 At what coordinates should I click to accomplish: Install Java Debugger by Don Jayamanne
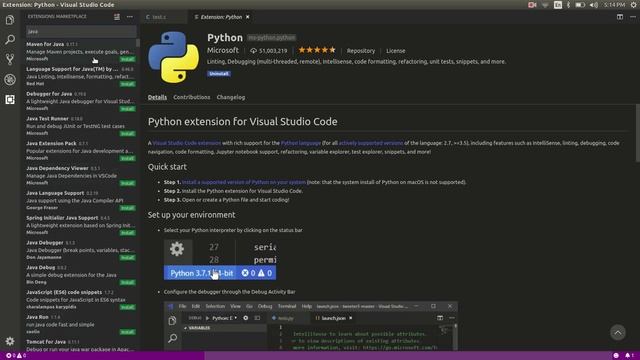pos(127,258)
